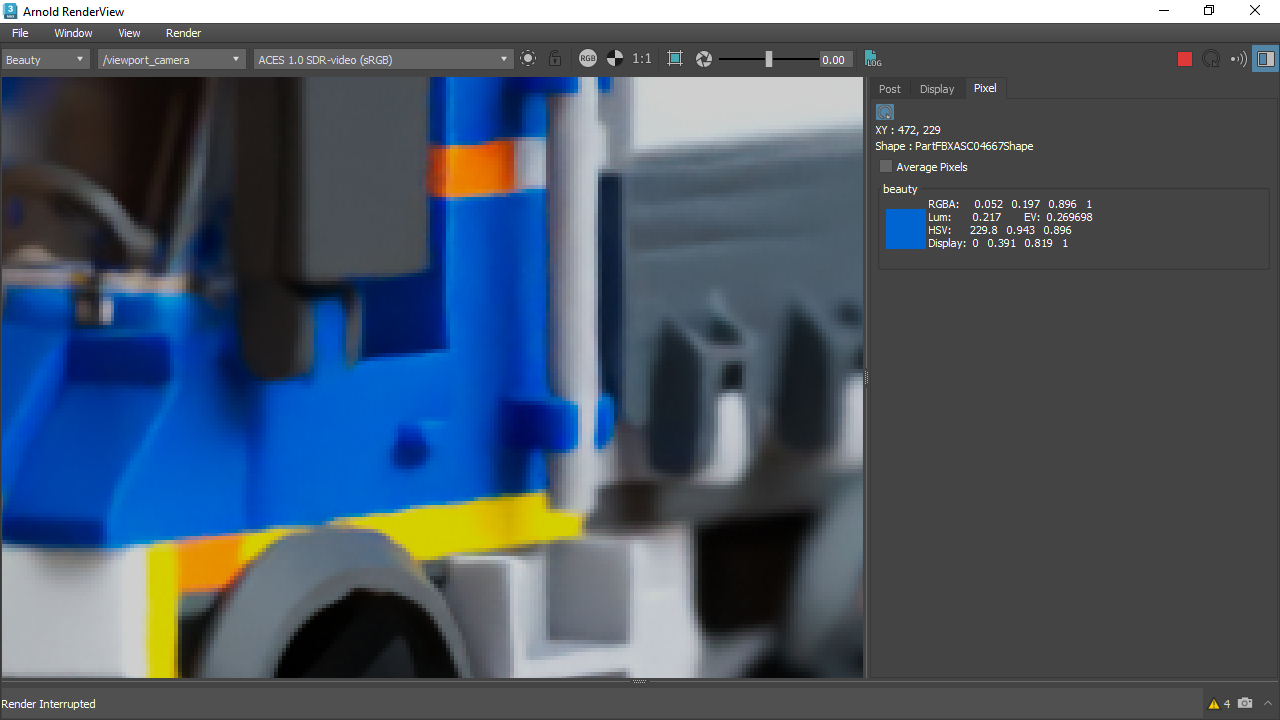Click the lock AOV padlock icon
Image resolution: width=1280 pixels, height=720 pixels.
(x=555, y=59)
